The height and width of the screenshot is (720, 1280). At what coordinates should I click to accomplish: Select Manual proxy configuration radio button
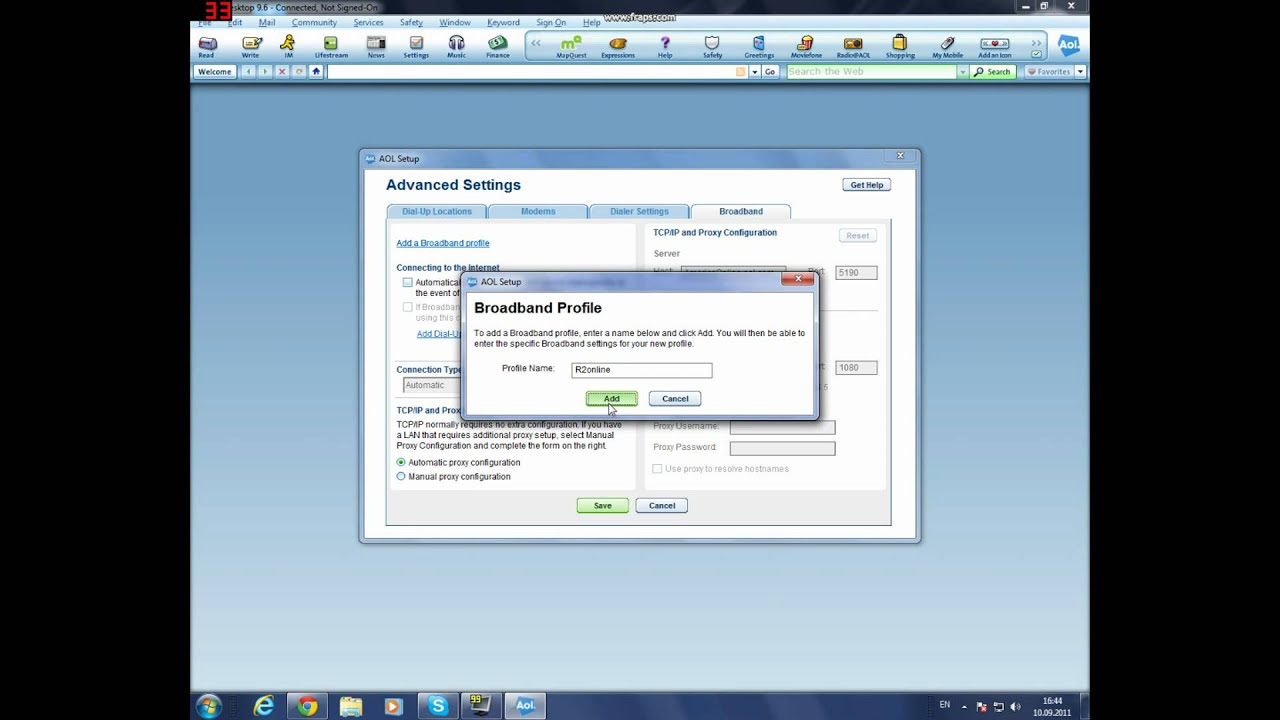401,476
